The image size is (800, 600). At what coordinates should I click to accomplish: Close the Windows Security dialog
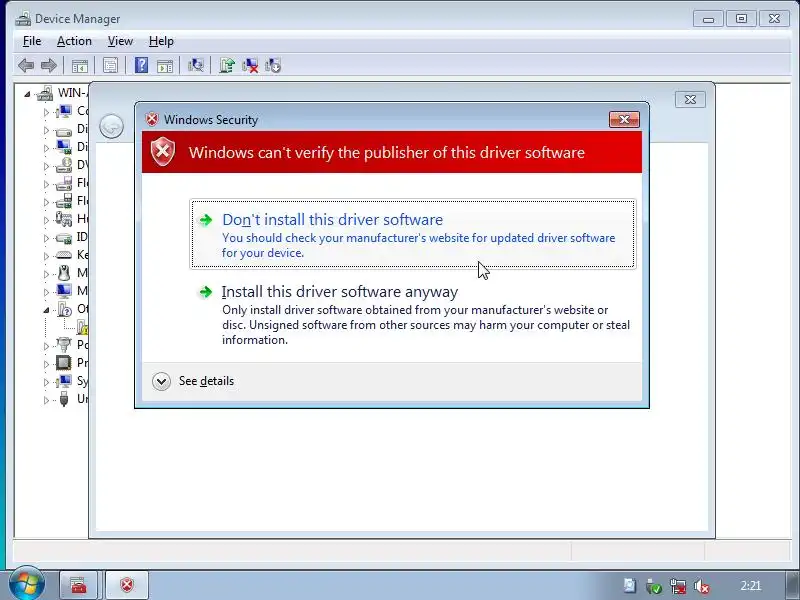tap(624, 119)
